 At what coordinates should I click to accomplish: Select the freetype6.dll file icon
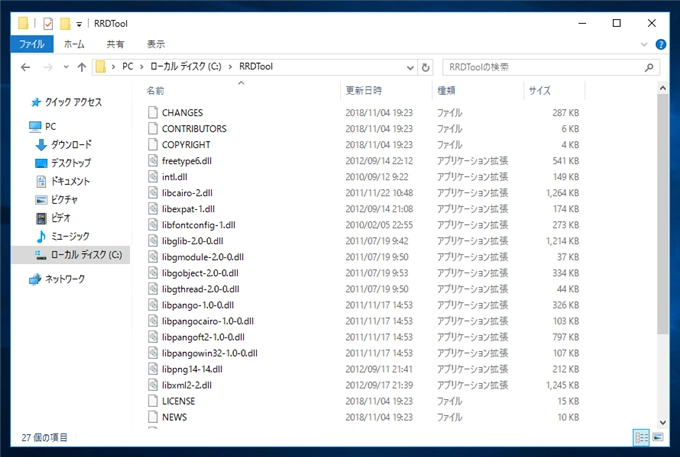[x=153, y=161]
